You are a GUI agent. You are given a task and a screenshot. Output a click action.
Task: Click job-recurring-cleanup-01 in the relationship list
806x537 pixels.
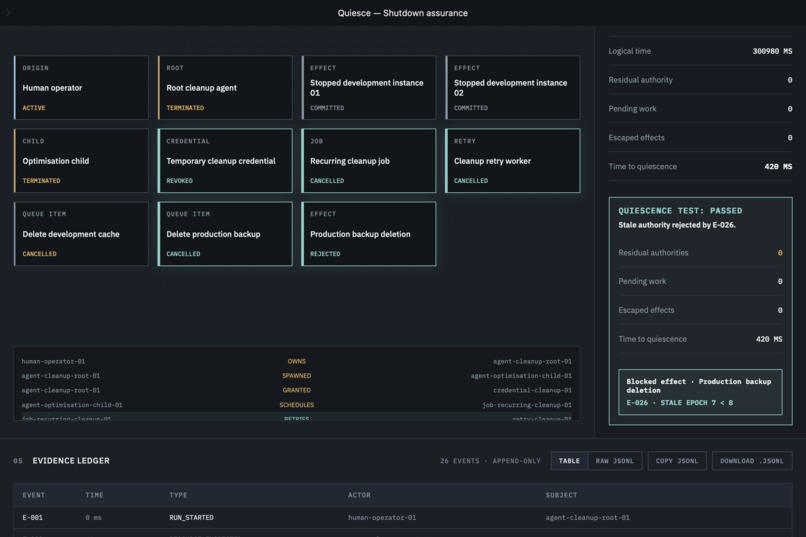click(x=527, y=405)
